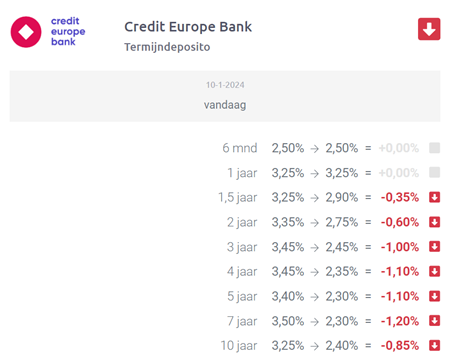Click red arrow icon for 5 jaar
The height and width of the screenshot is (364, 450).
coord(434,296)
